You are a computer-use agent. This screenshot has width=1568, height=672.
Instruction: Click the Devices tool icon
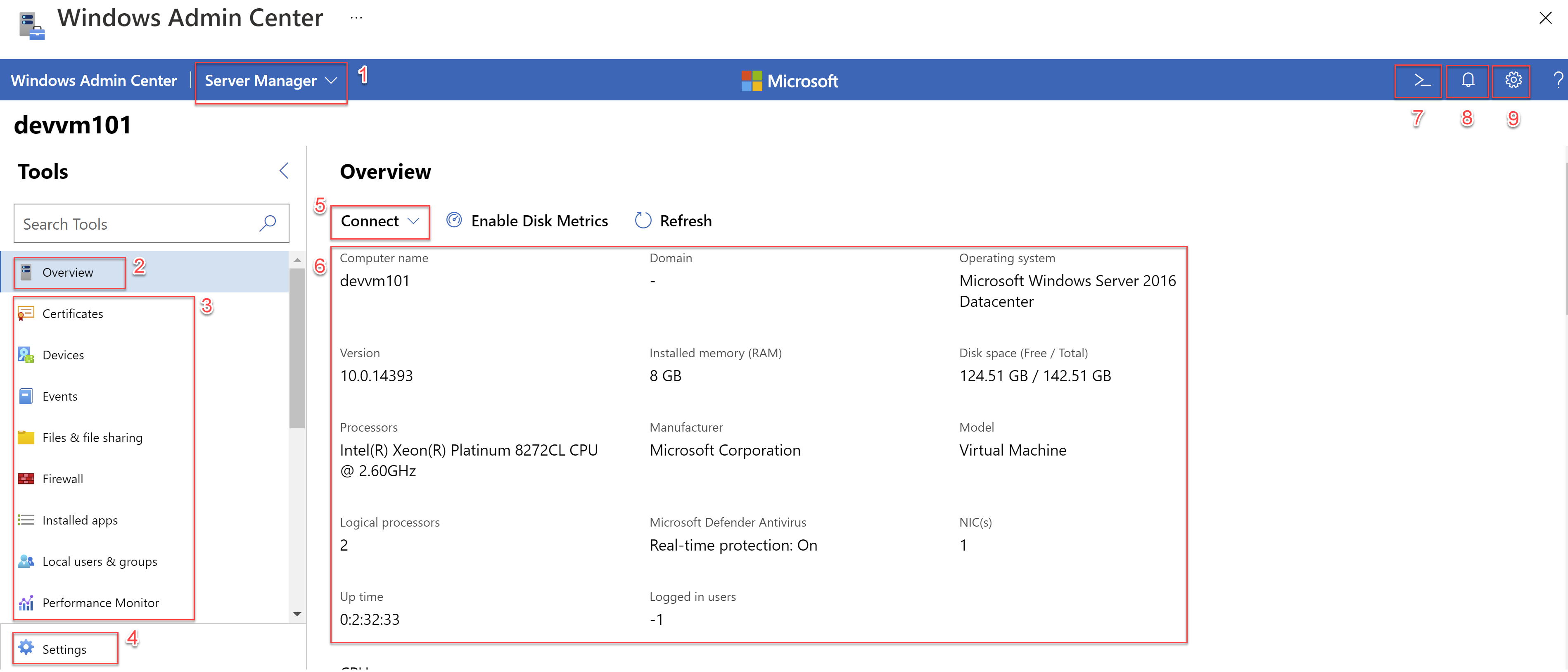coord(26,355)
